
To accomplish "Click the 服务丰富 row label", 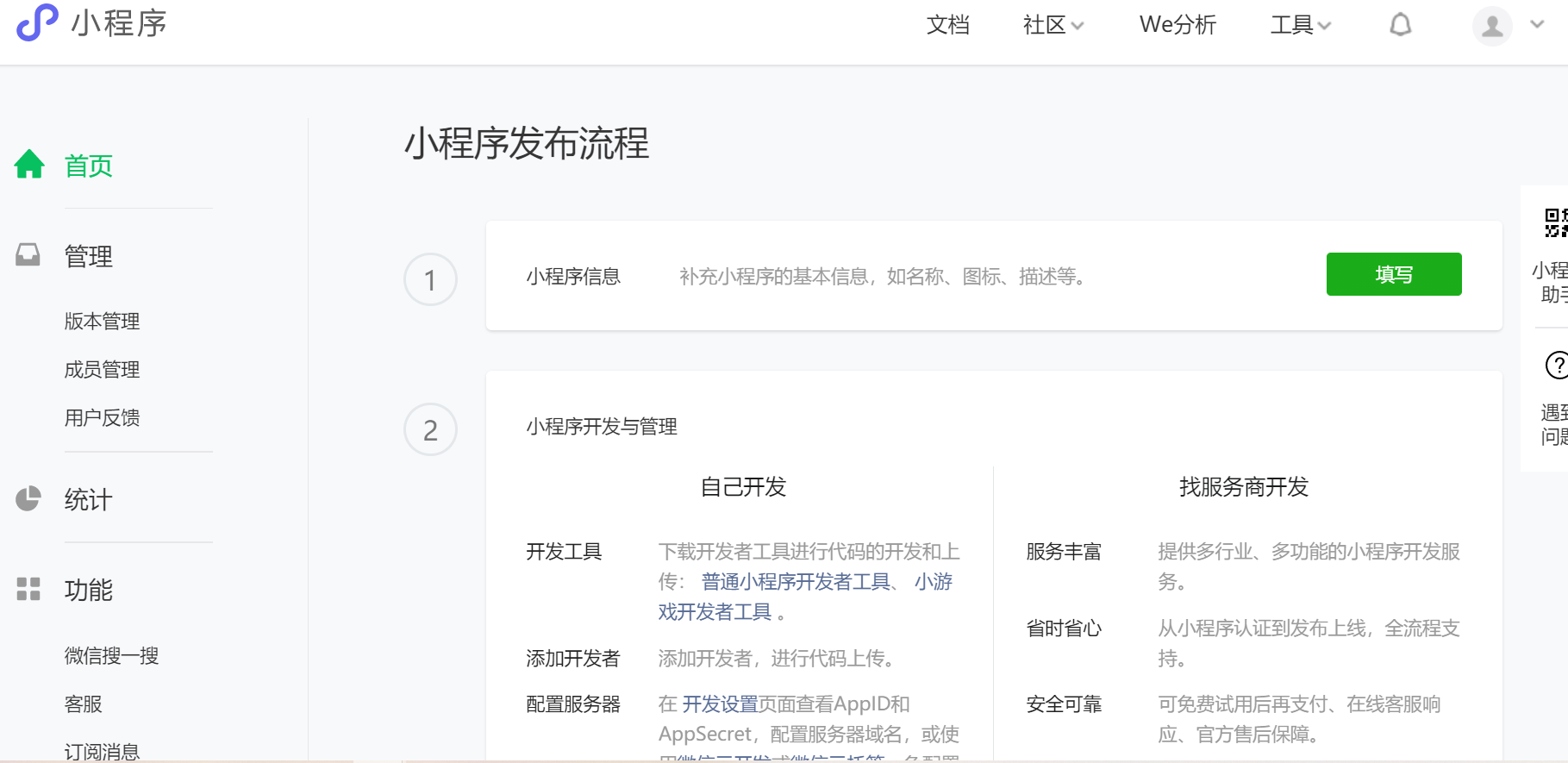I will click(1064, 552).
